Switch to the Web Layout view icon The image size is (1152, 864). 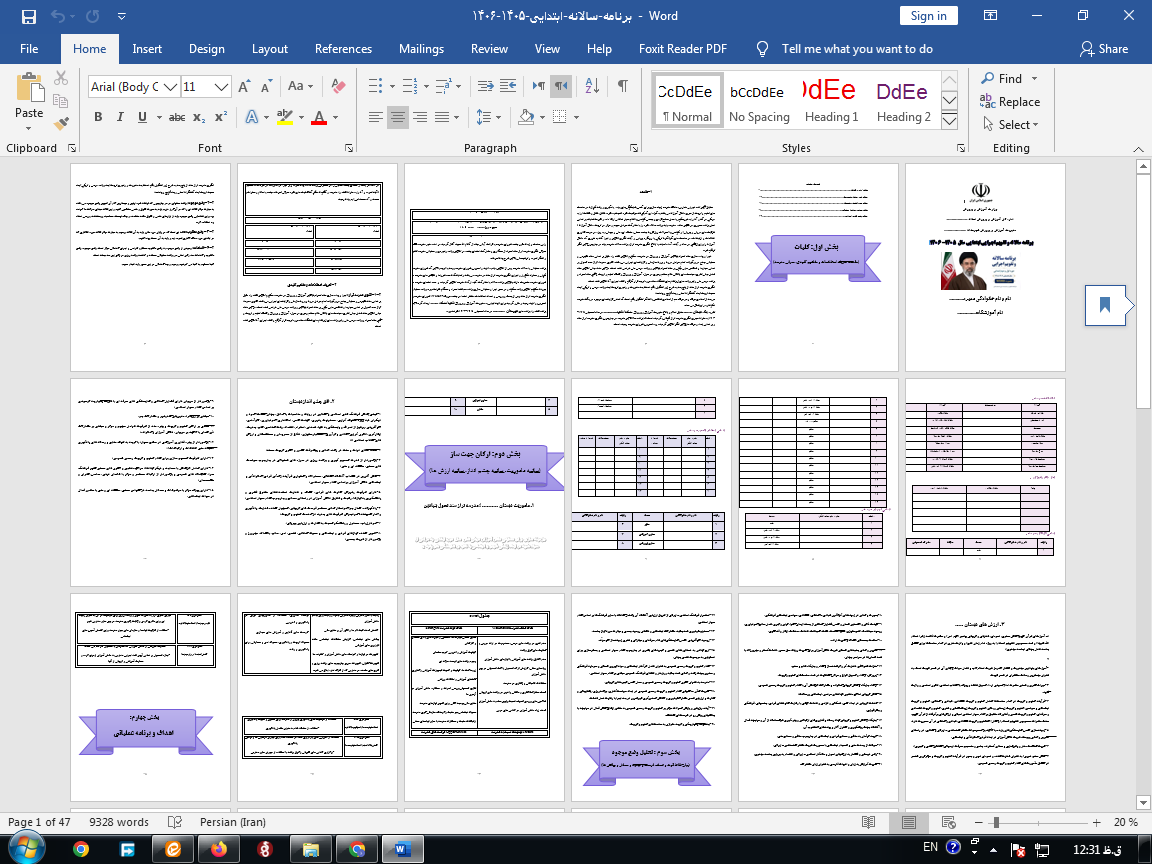(948, 822)
